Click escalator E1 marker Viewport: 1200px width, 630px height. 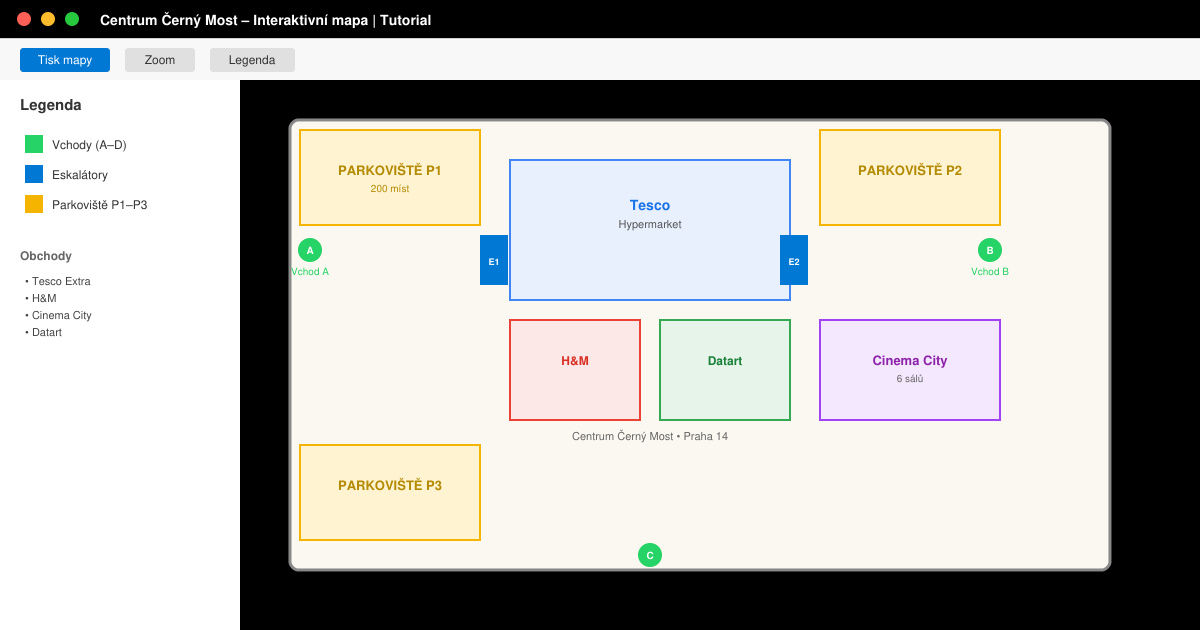tap(494, 260)
